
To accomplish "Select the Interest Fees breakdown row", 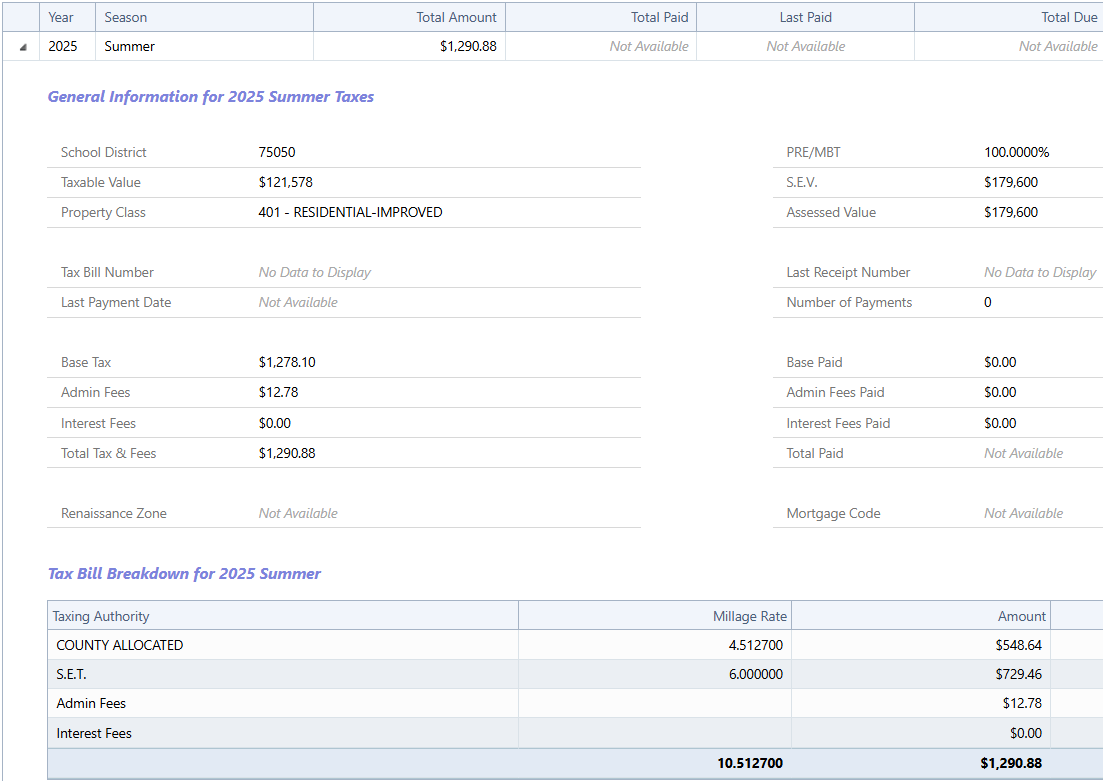I will click(x=94, y=733).
